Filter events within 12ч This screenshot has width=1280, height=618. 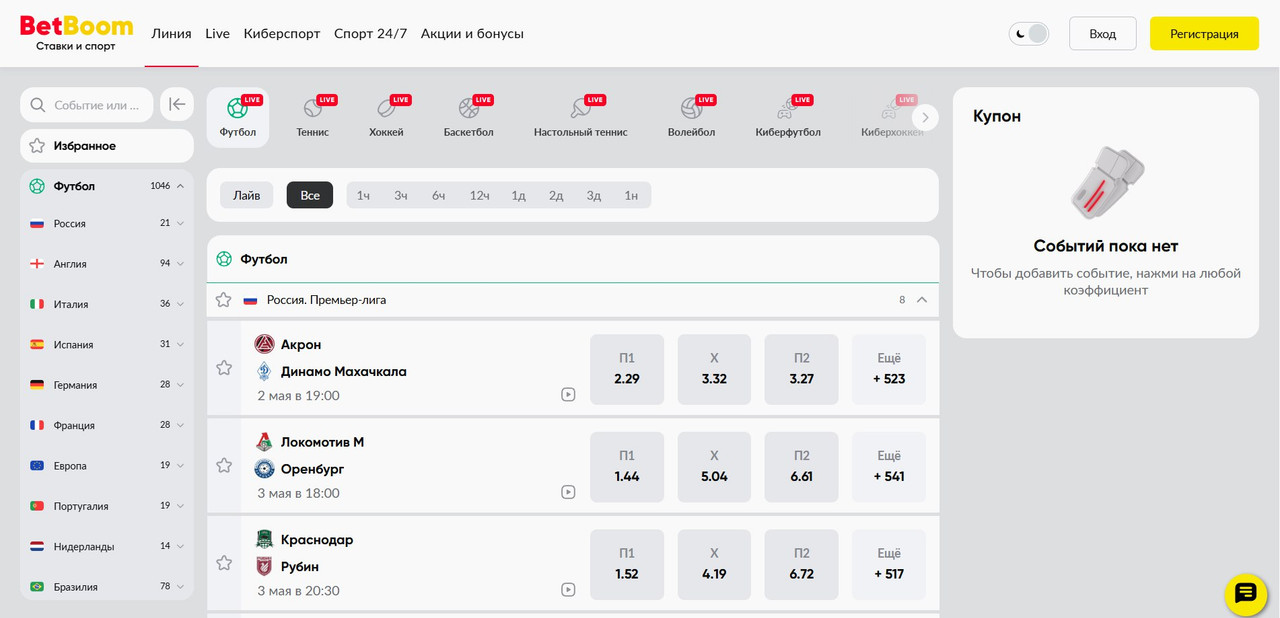(x=480, y=195)
